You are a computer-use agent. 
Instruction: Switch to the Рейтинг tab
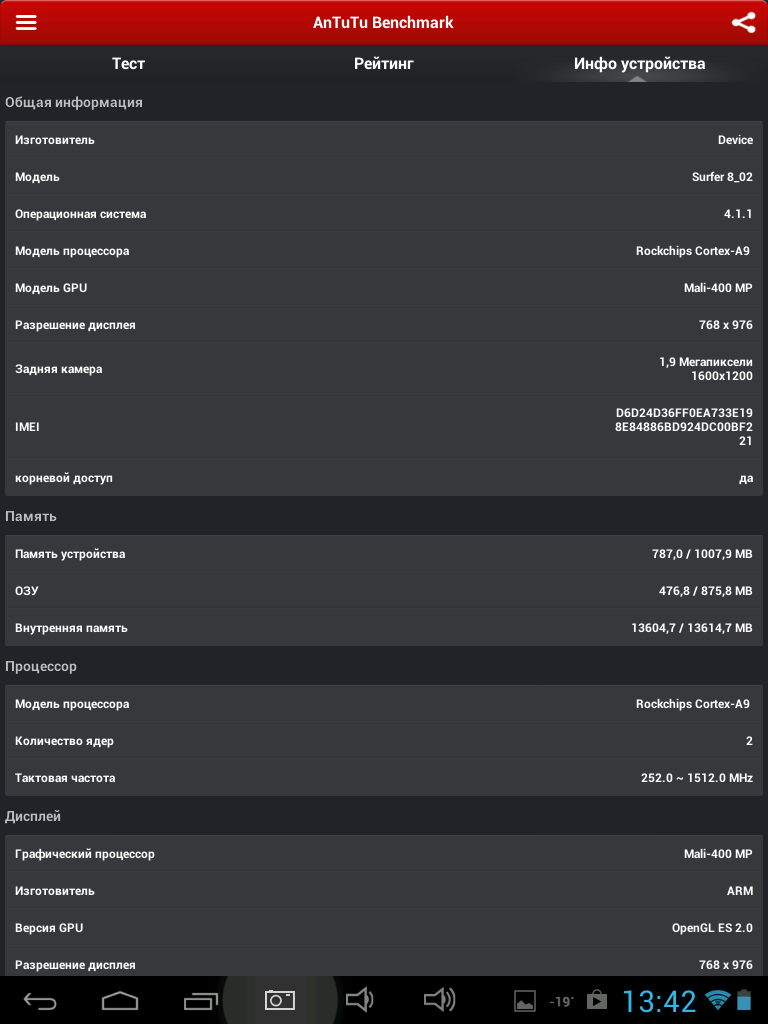pyautogui.click(x=383, y=64)
